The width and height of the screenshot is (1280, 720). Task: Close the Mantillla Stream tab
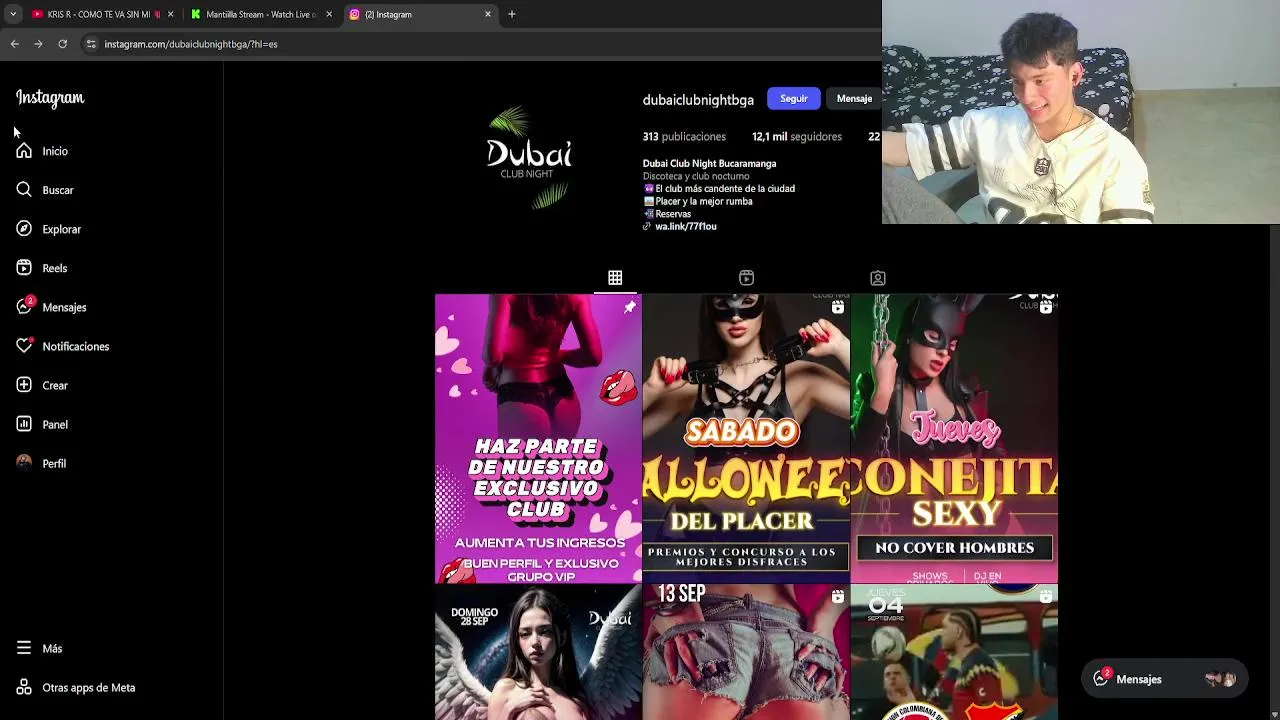pyautogui.click(x=329, y=14)
